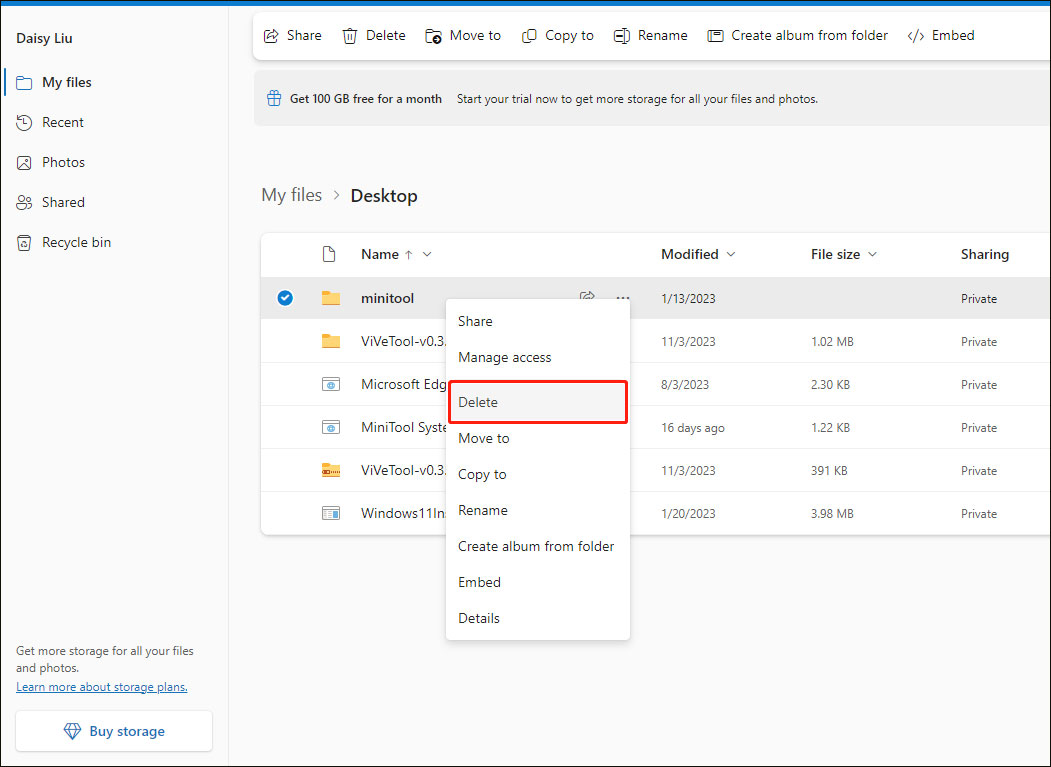The image size is (1051, 767).
Task: Open the Microsoft Edge file name
Action: (x=404, y=384)
